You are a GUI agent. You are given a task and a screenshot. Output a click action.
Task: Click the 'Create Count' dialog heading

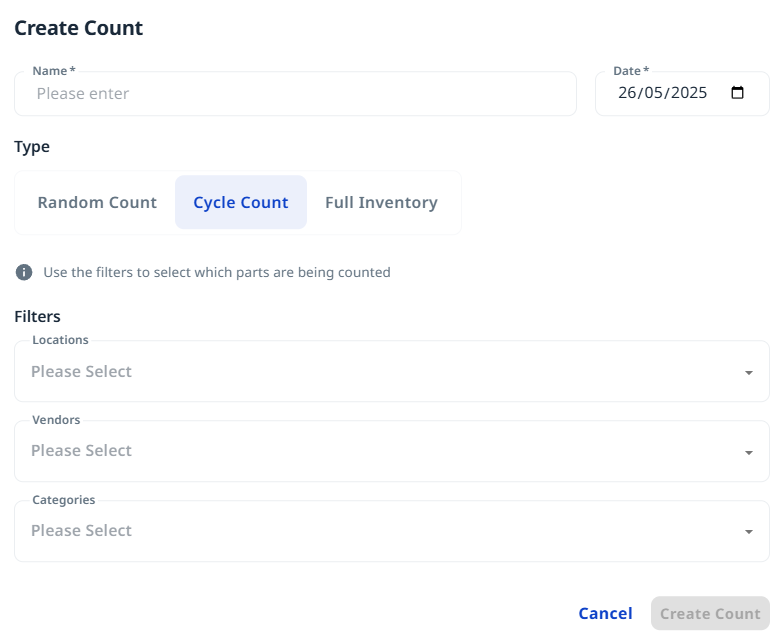(x=78, y=28)
